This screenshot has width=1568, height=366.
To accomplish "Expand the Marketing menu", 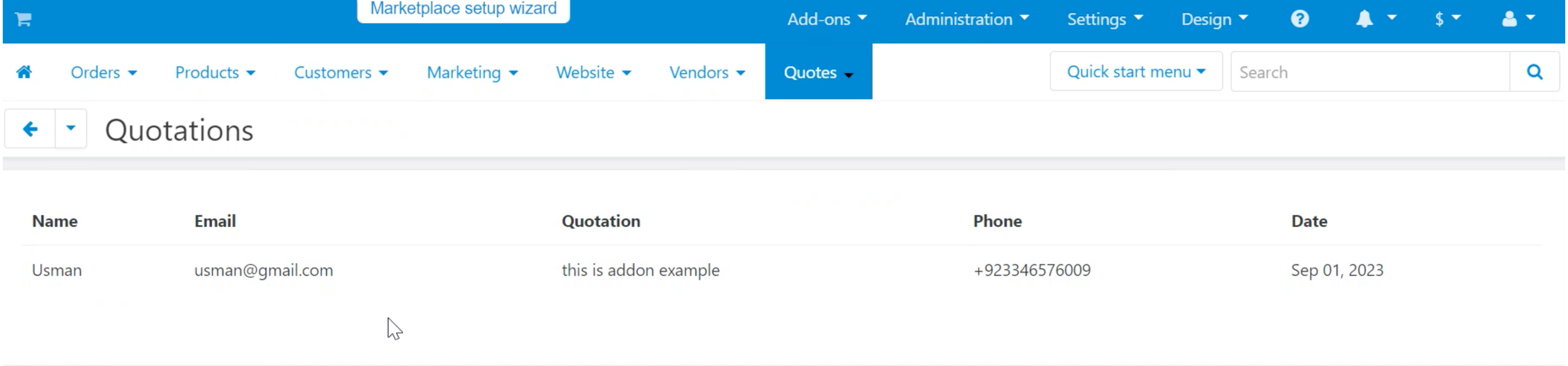I will click(x=472, y=72).
